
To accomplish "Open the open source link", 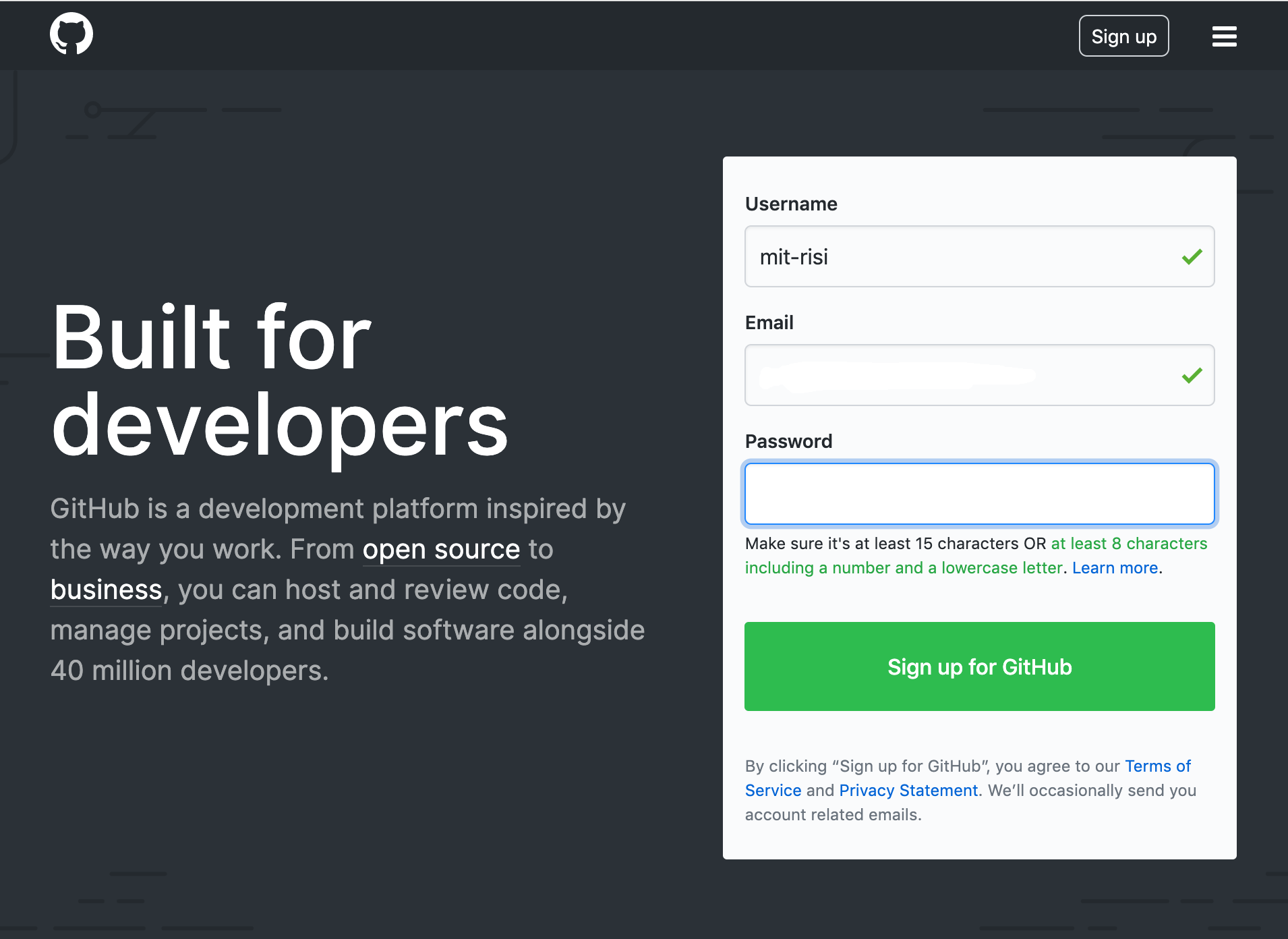I will tap(441, 549).
